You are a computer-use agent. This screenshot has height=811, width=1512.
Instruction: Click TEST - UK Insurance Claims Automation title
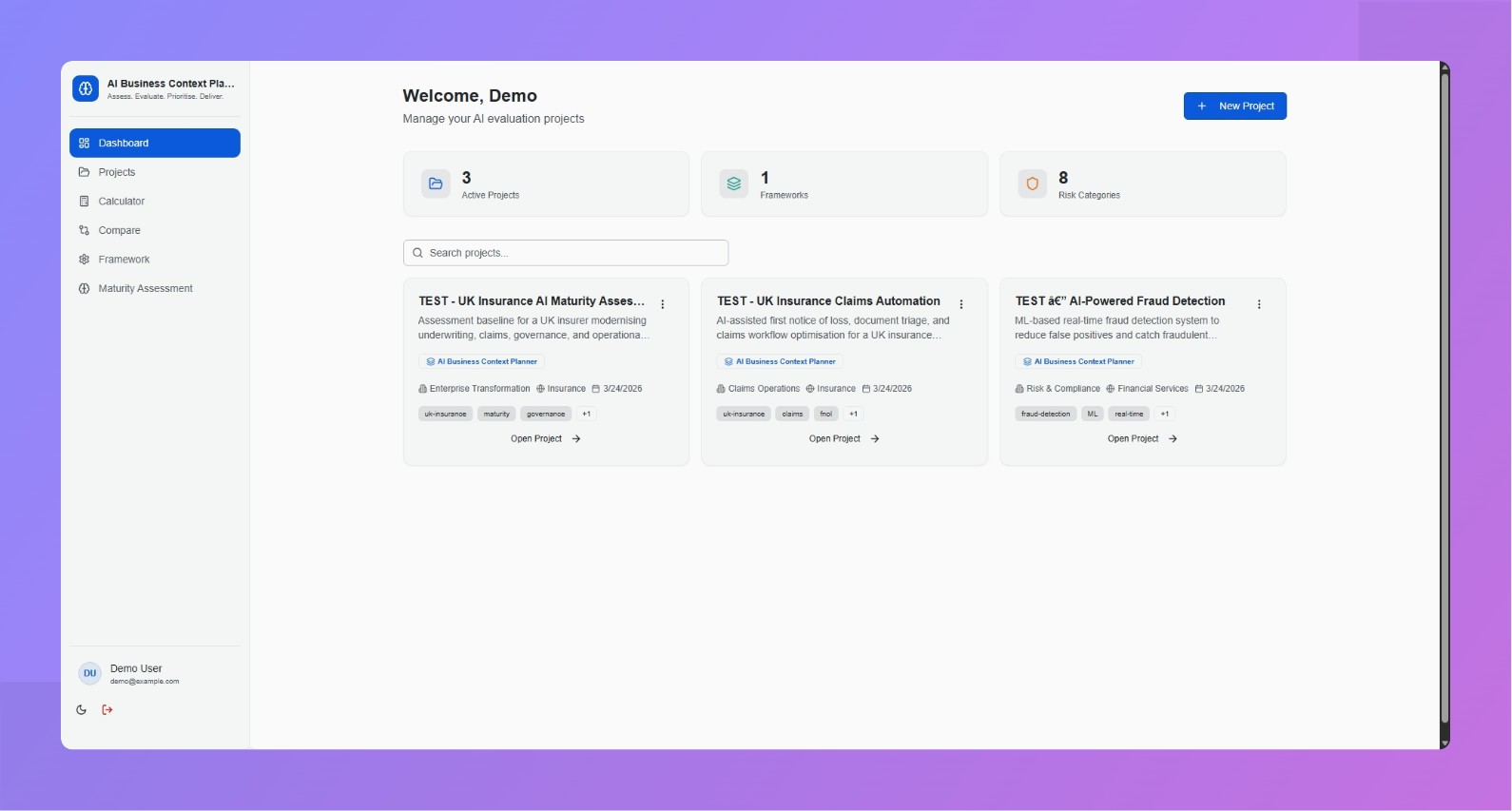828,300
